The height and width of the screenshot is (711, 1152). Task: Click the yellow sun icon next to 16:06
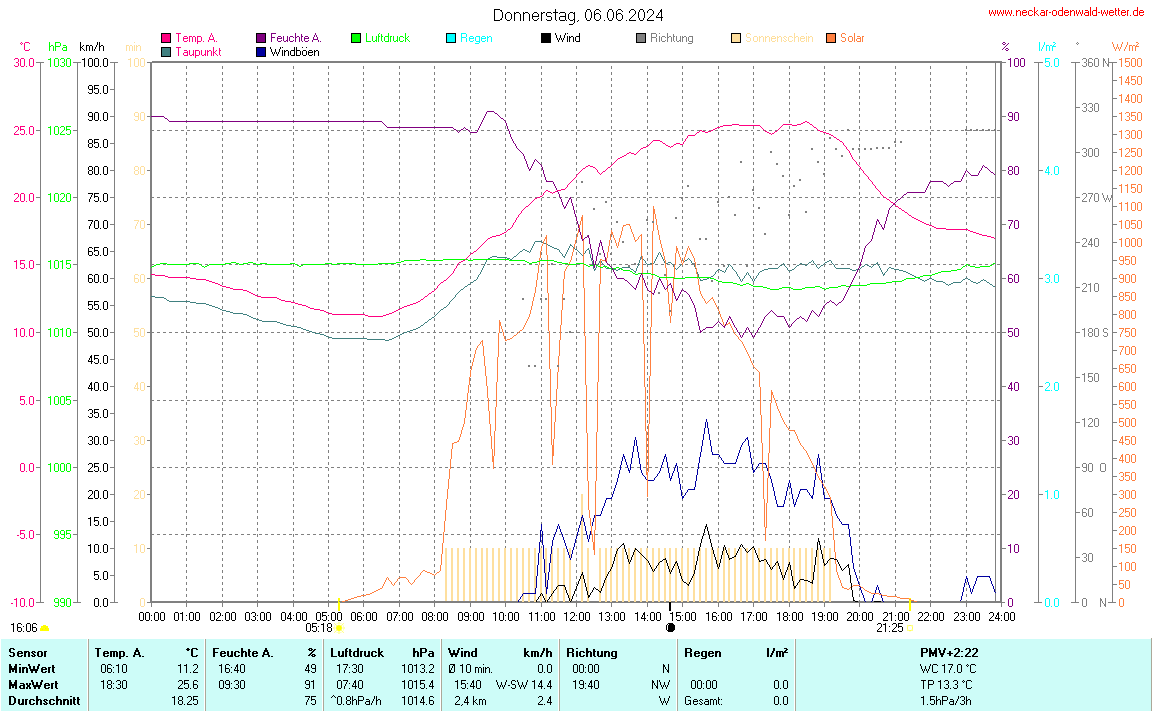coord(44,628)
